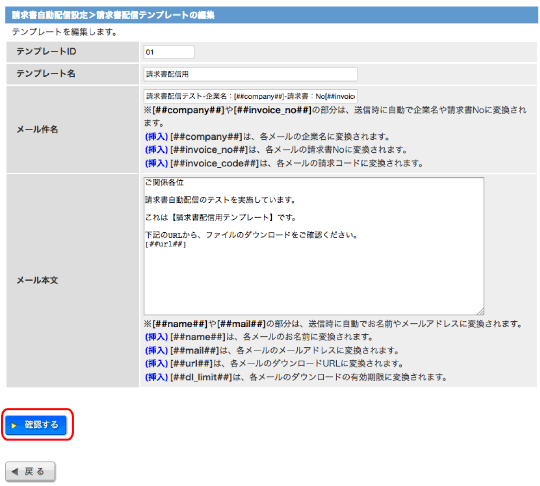
Task: Click the page header 請求書配信テンプレートの編集
Action: coord(156,15)
